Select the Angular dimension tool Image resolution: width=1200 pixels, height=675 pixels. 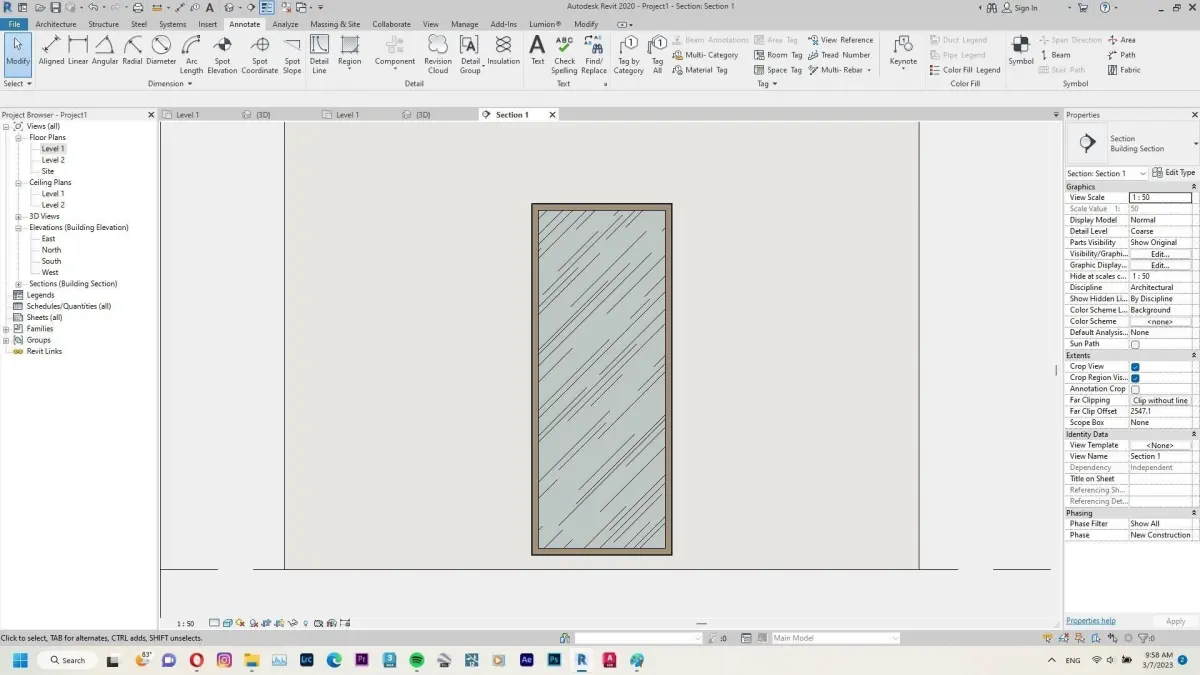pos(105,52)
